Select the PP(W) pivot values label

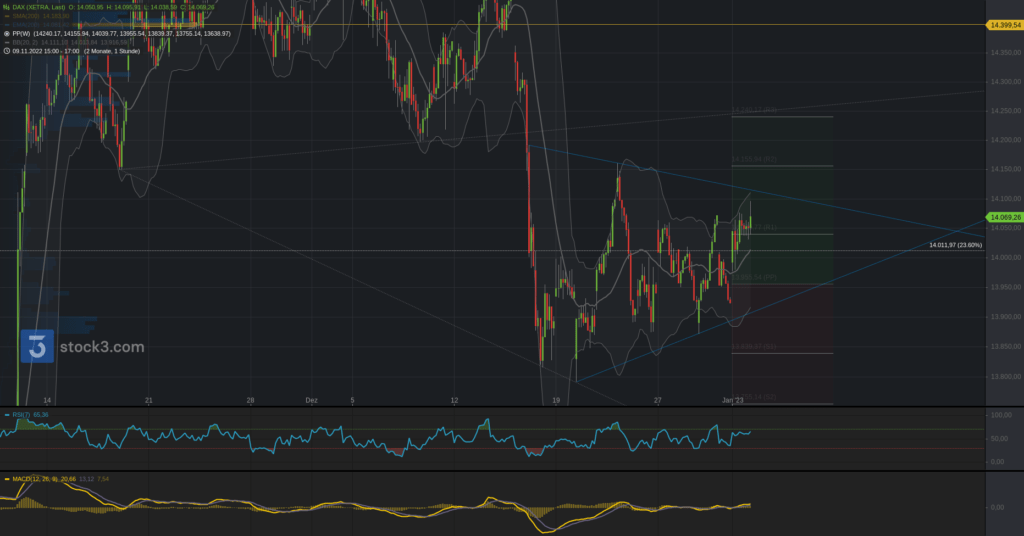pos(22,34)
